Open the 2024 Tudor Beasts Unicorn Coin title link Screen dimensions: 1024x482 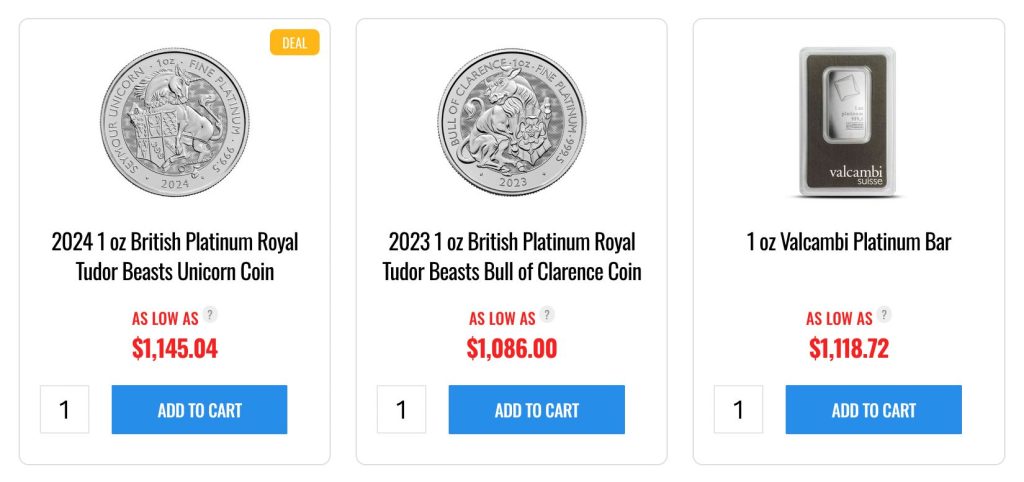coord(175,257)
